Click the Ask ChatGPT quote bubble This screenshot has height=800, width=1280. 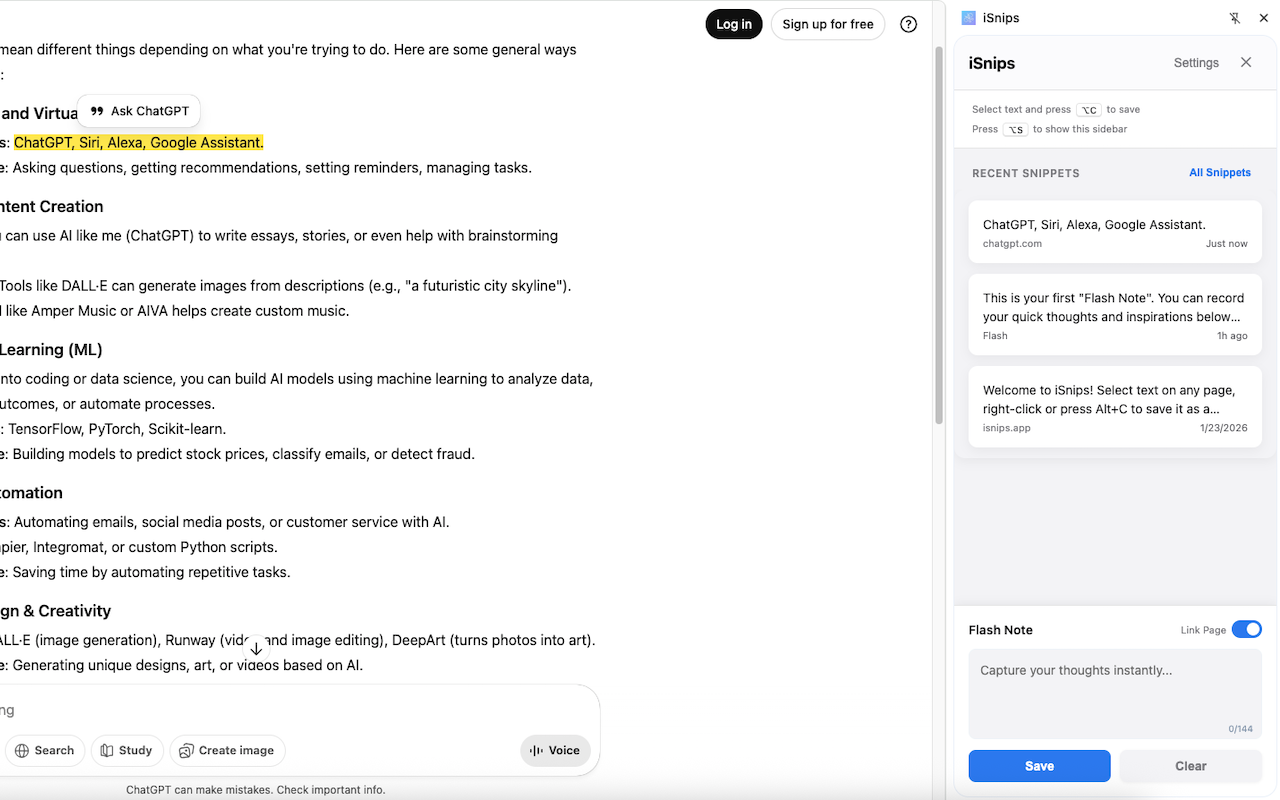point(138,111)
